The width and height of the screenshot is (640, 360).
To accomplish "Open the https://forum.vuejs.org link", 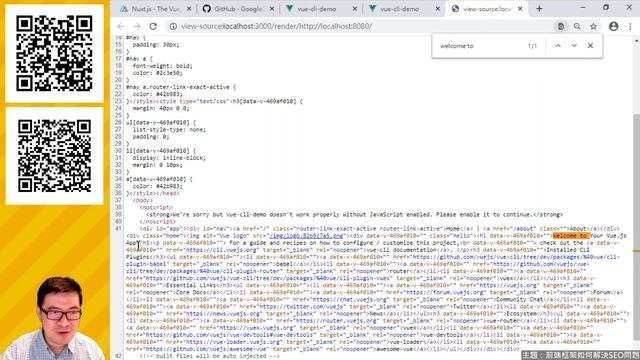I will [x=443, y=292].
